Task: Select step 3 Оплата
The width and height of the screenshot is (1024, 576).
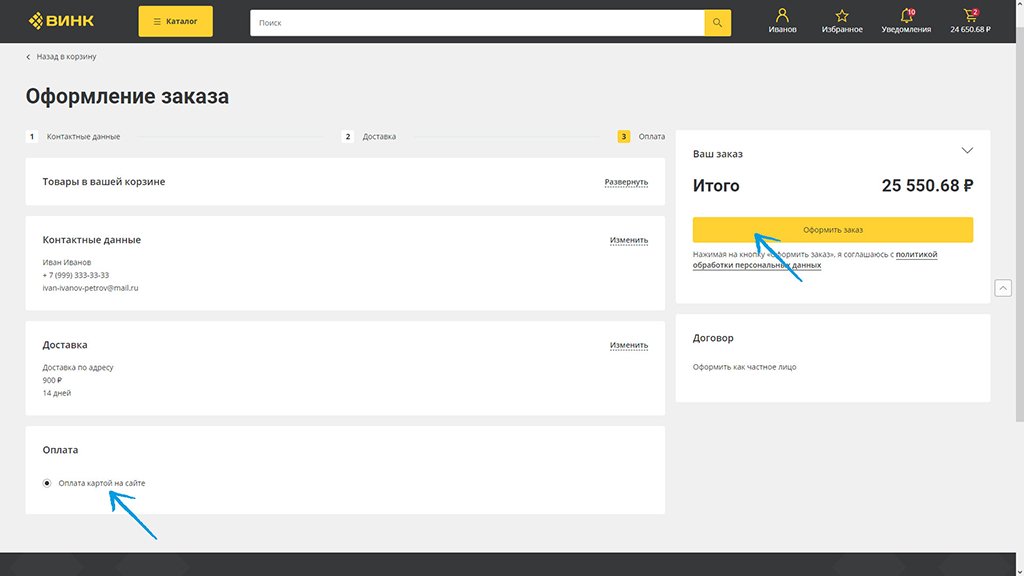Action: pyautogui.click(x=641, y=136)
